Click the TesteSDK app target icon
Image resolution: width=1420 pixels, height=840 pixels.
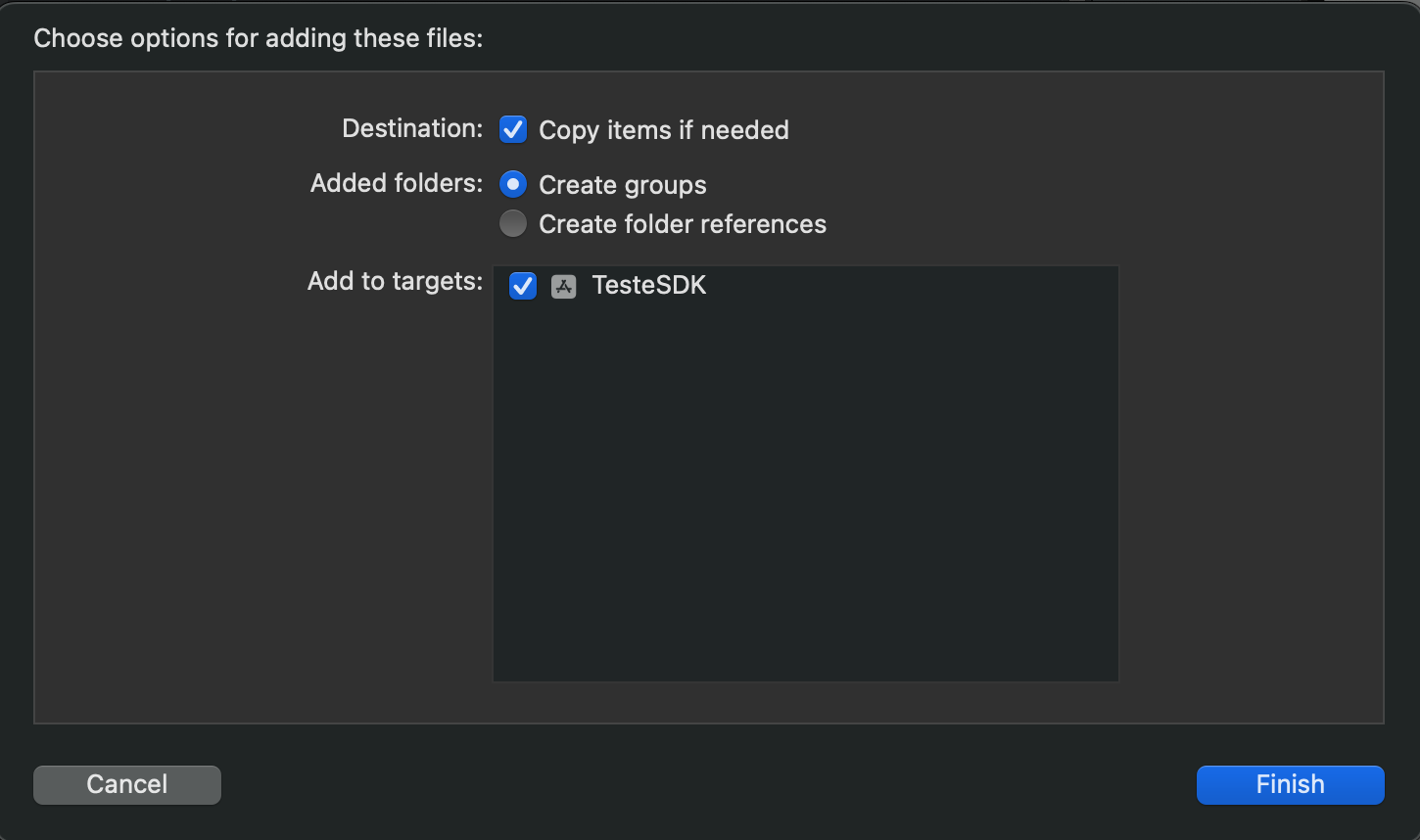point(564,286)
